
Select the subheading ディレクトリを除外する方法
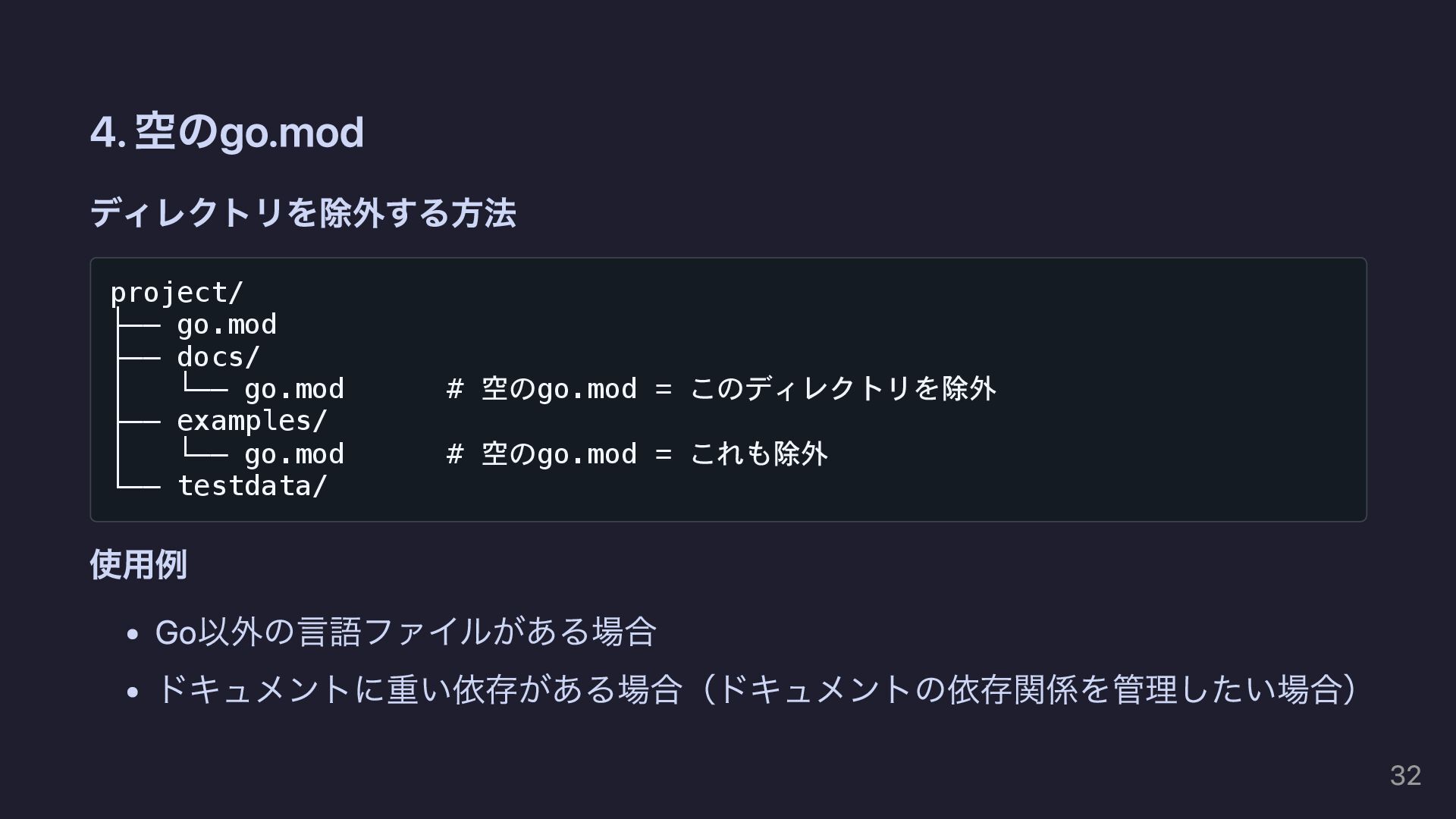303,213
